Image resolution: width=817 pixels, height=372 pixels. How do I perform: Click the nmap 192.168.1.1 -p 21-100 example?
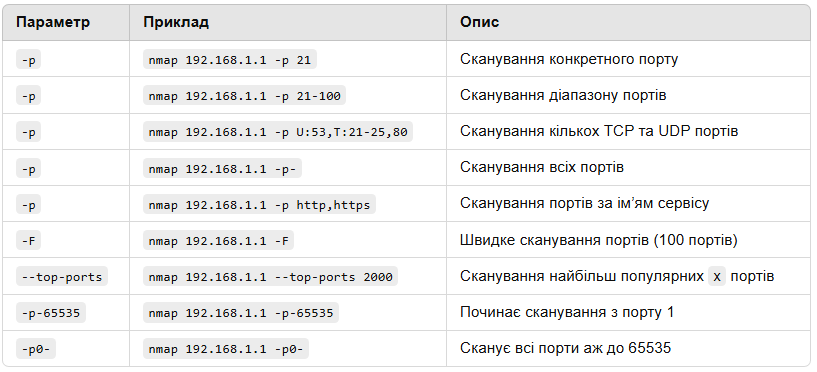click(x=244, y=96)
